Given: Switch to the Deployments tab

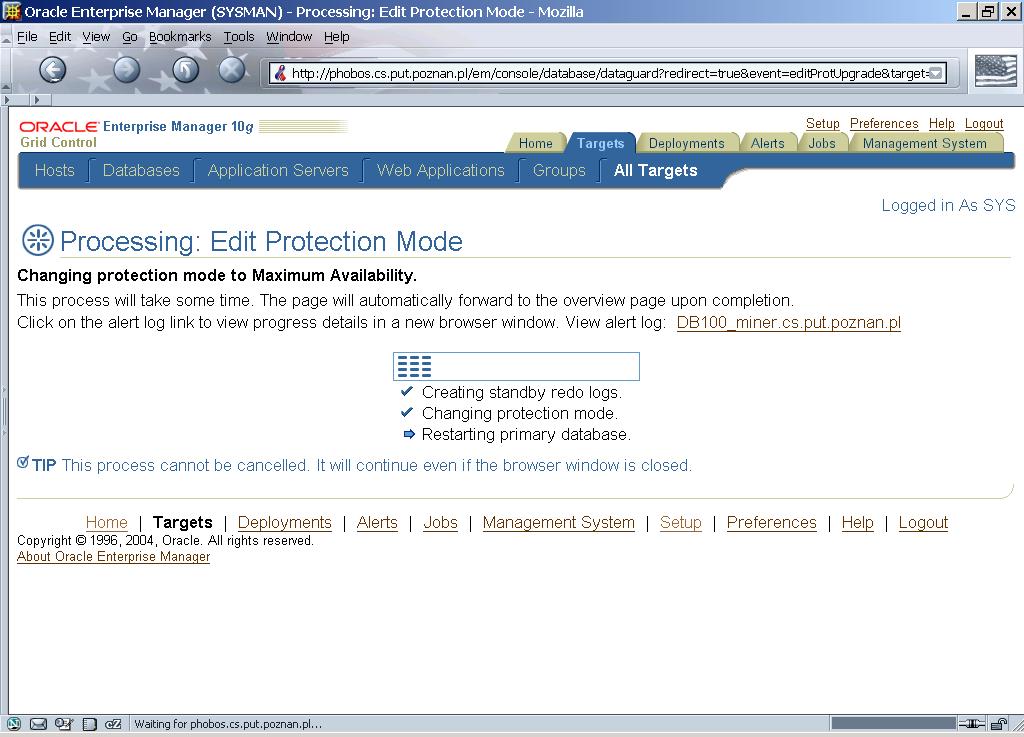Looking at the screenshot, I should click(x=686, y=143).
